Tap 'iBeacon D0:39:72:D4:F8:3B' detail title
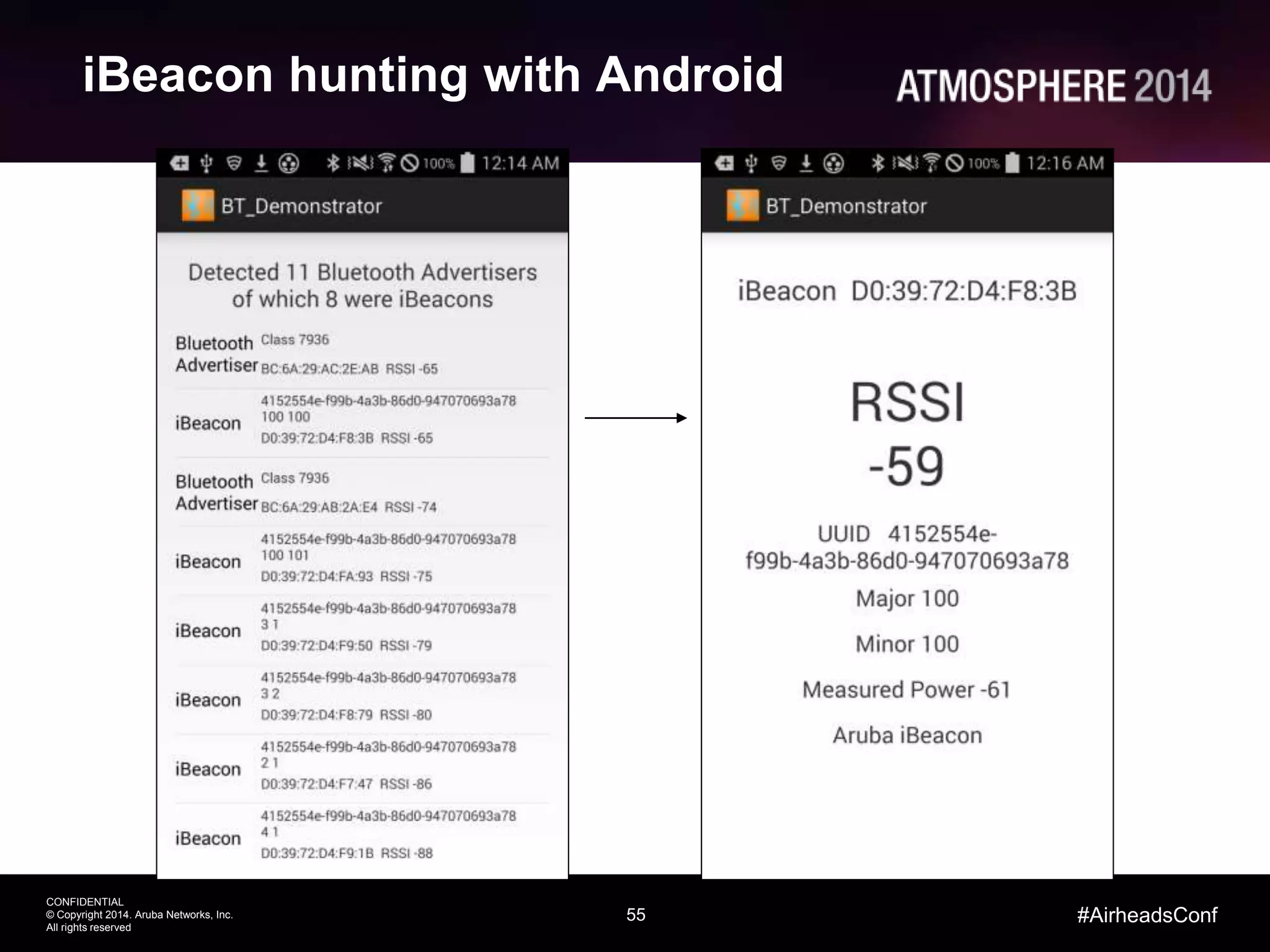Screen dimensions: 1270x952 (907, 291)
